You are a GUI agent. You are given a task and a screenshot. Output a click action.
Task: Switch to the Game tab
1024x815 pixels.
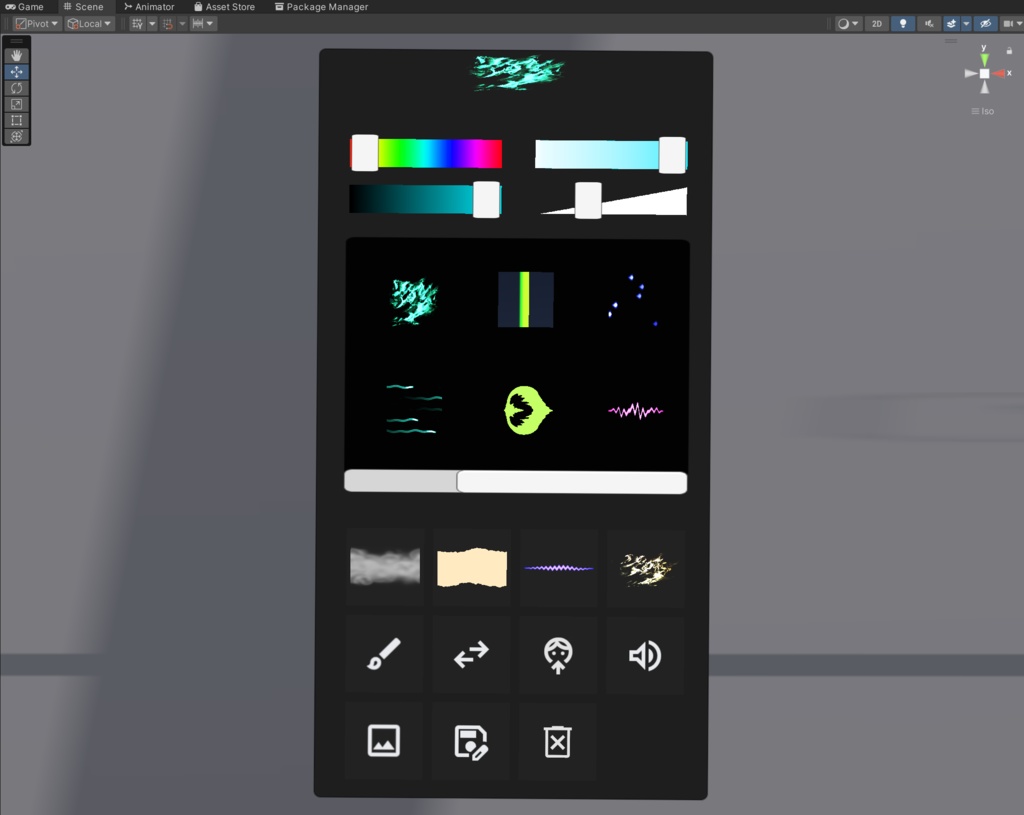click(25, 6)
